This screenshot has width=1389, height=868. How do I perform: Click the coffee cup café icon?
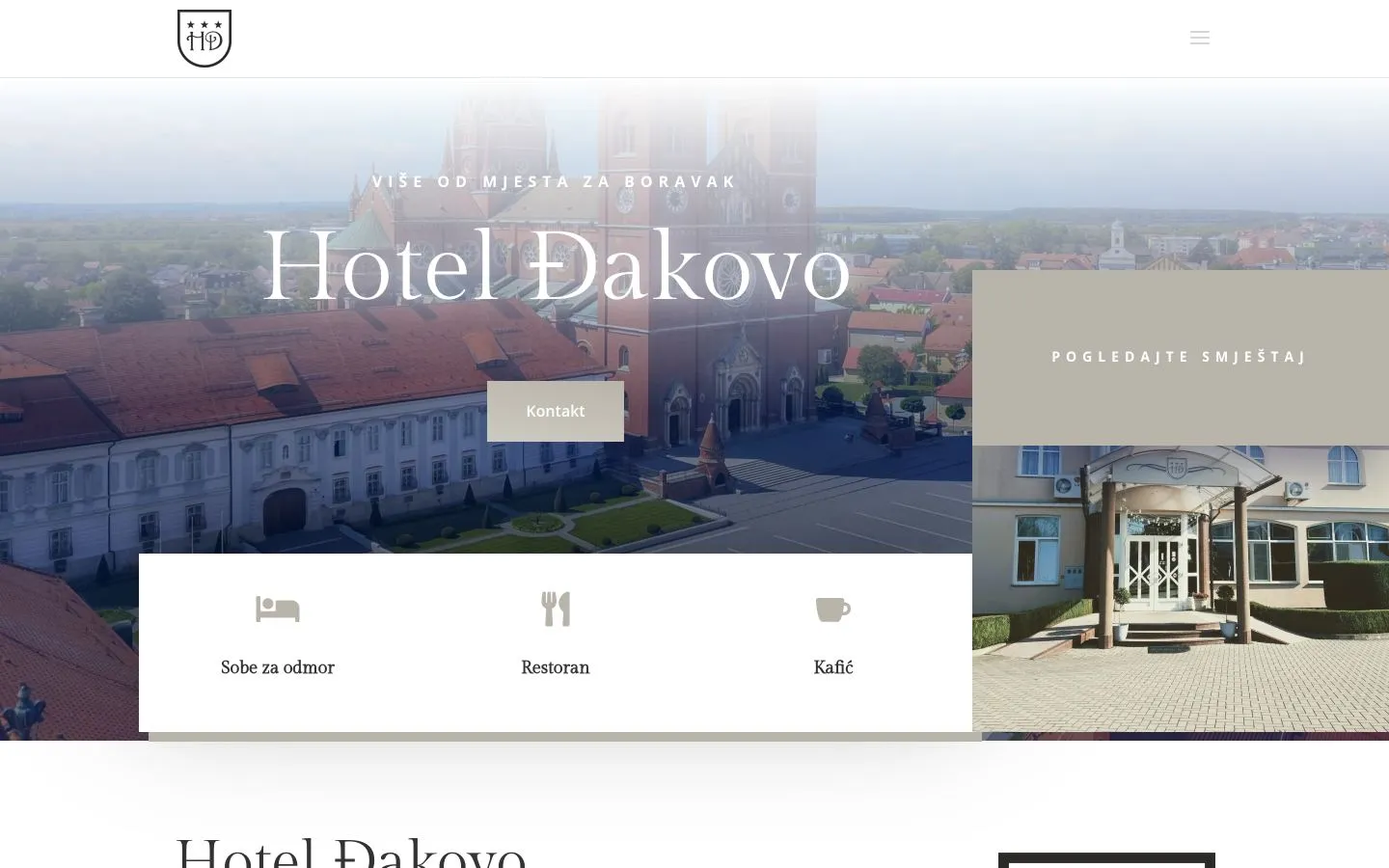tap(833, 610)
